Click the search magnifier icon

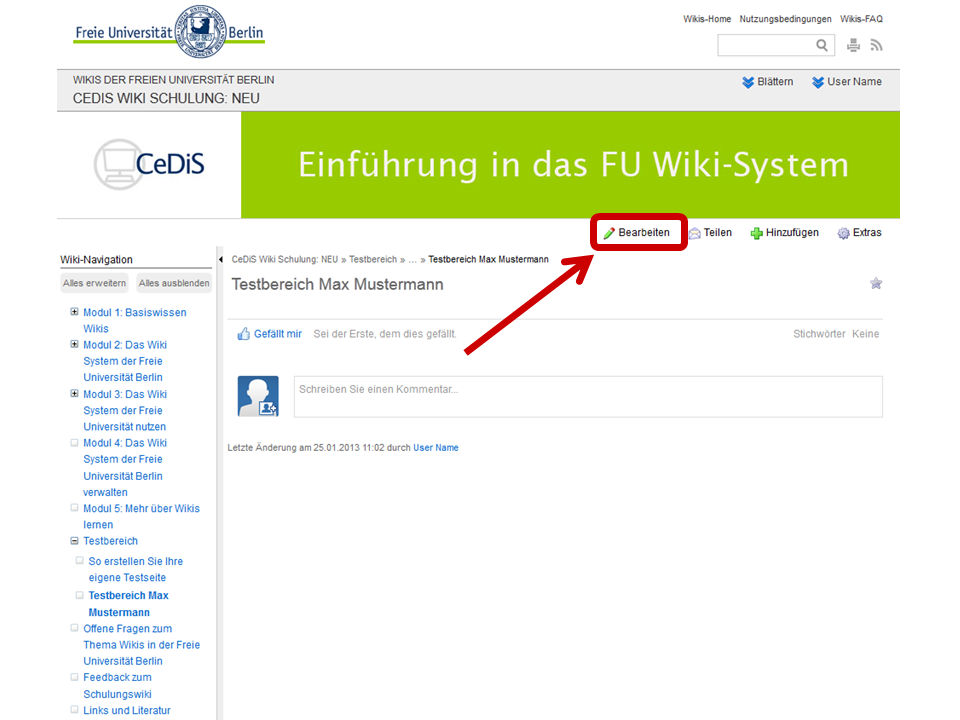pos(822,45)
